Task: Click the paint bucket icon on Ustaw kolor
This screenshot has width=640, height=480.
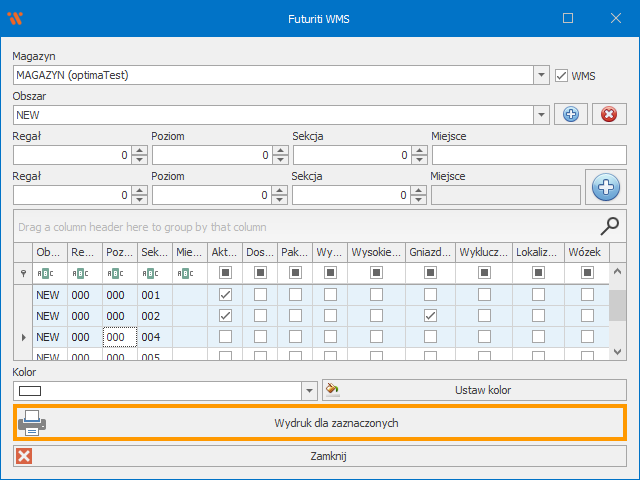Action: [x=334, y=390]
